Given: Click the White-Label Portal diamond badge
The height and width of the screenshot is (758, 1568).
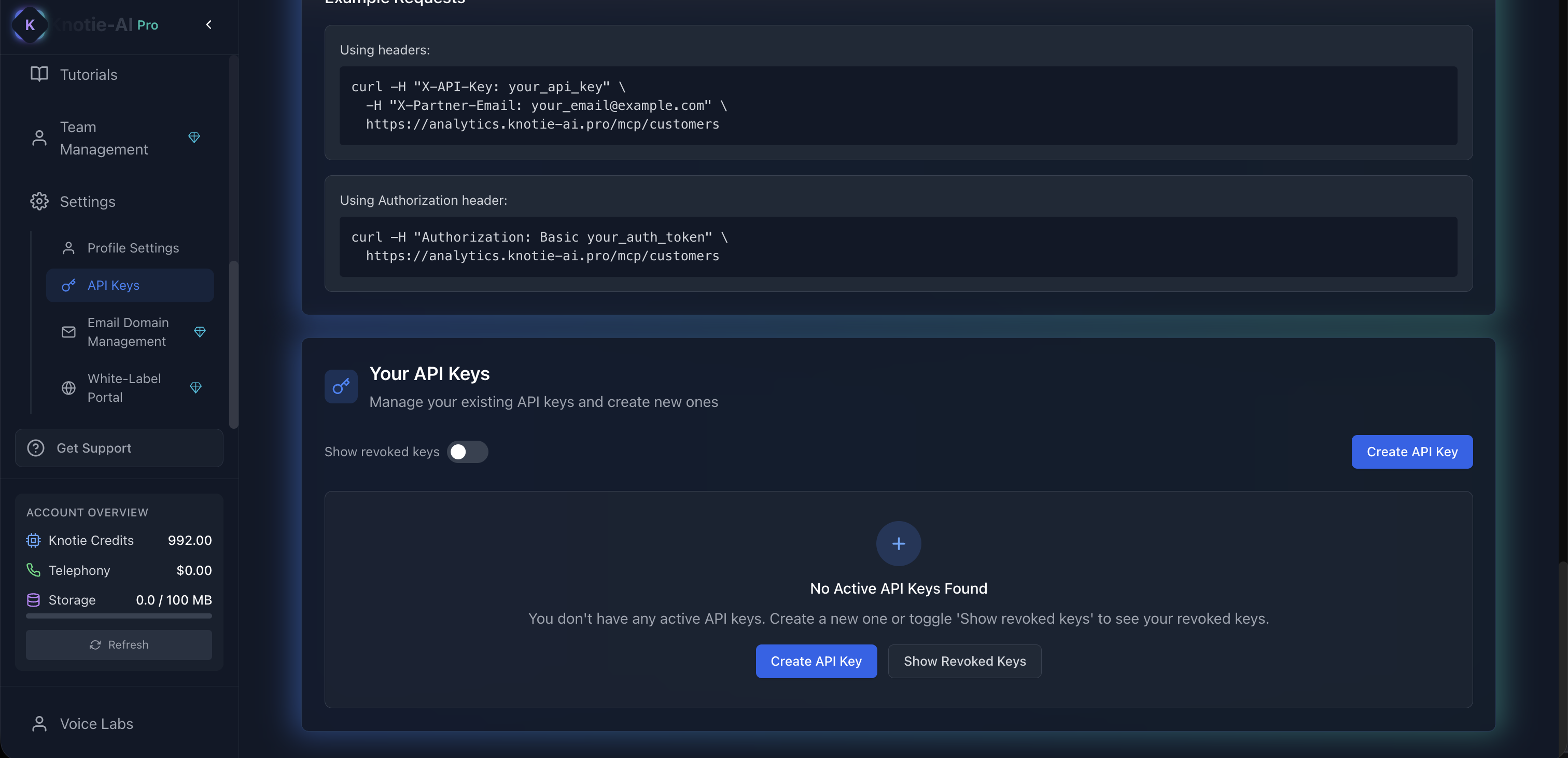Looking at the screenshot, I should [x=195, y=388].
